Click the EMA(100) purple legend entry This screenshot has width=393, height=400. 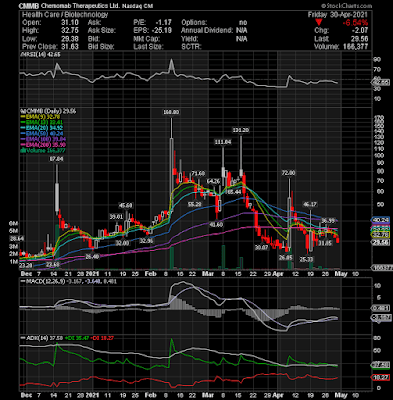[x=43, y=139]
